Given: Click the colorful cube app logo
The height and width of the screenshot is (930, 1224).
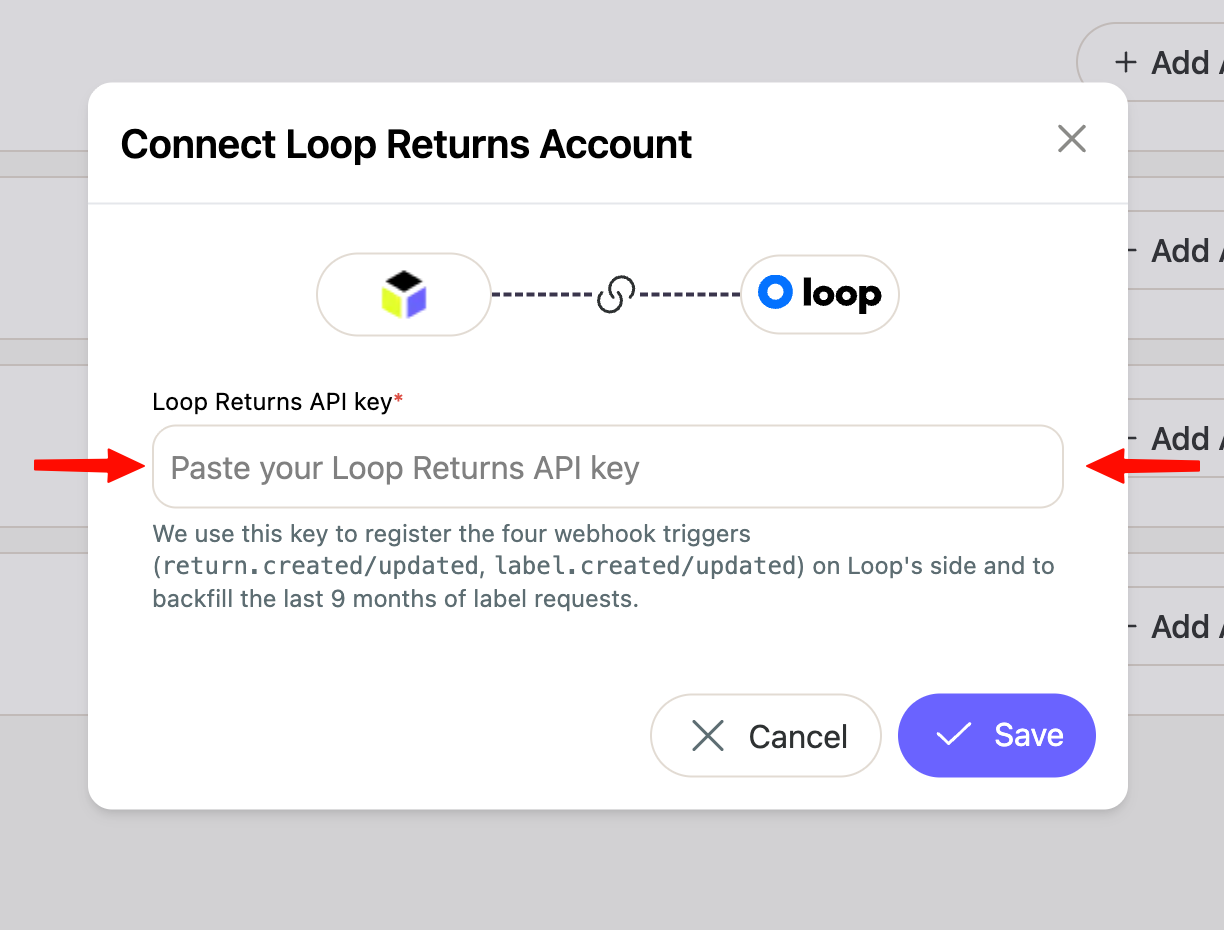Looking at the screenshot, I should [404, 295].
